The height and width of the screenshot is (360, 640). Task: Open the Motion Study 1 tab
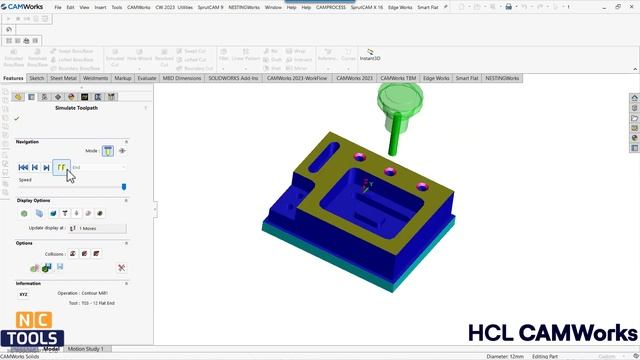(x=86, y=349)
